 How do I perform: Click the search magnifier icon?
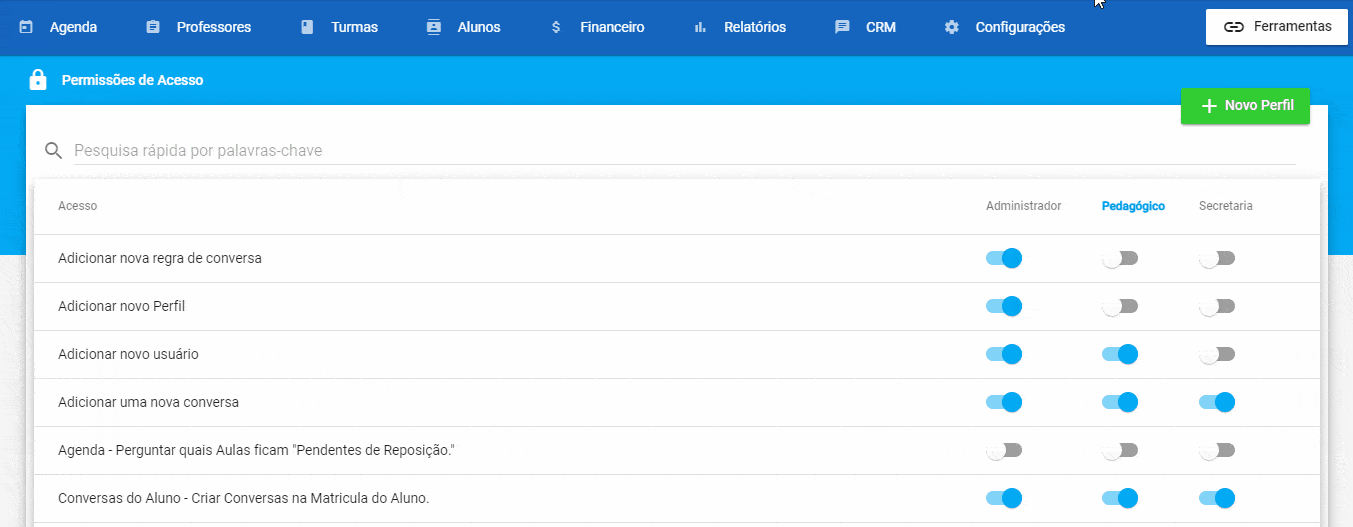pyautogui.click(x=54, y=151)
